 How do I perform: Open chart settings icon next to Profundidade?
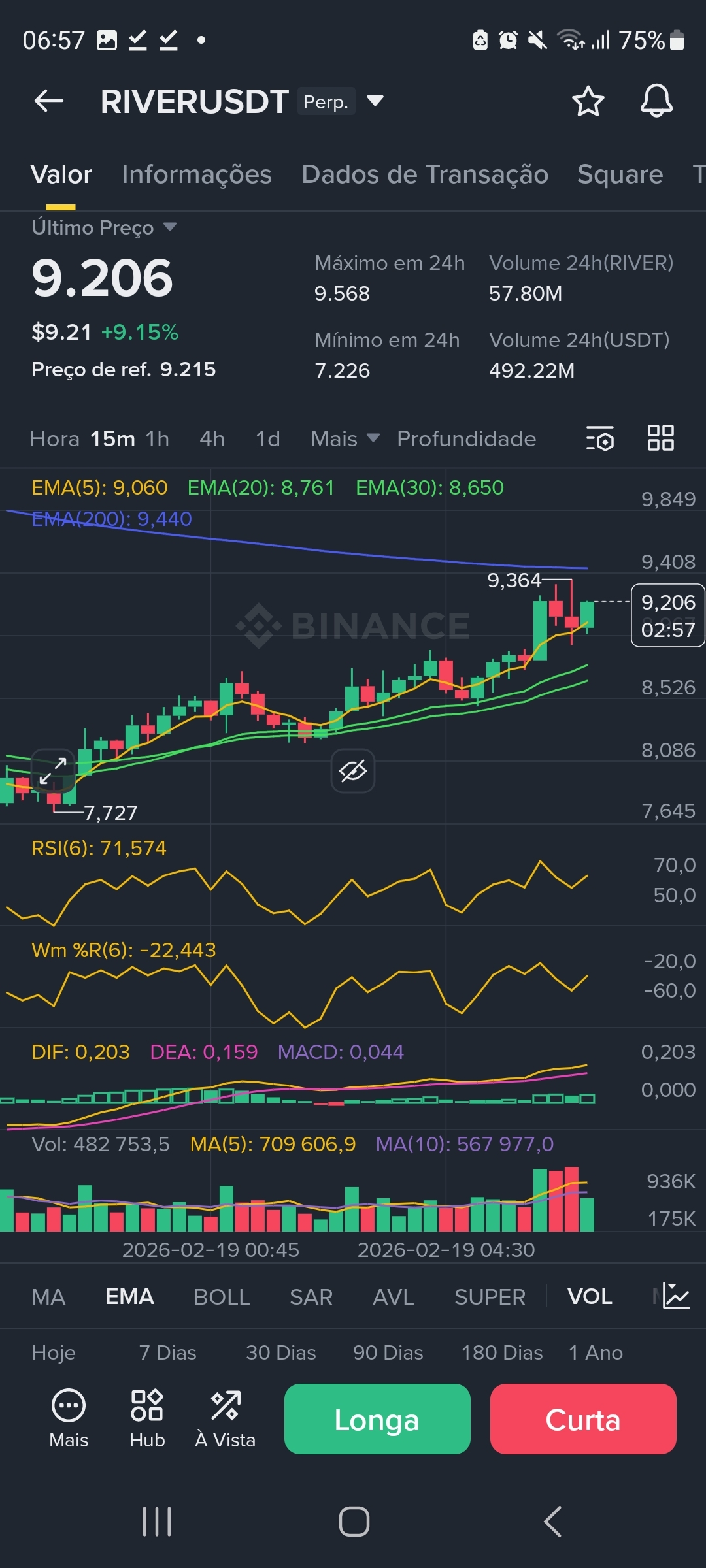[600, 438]
